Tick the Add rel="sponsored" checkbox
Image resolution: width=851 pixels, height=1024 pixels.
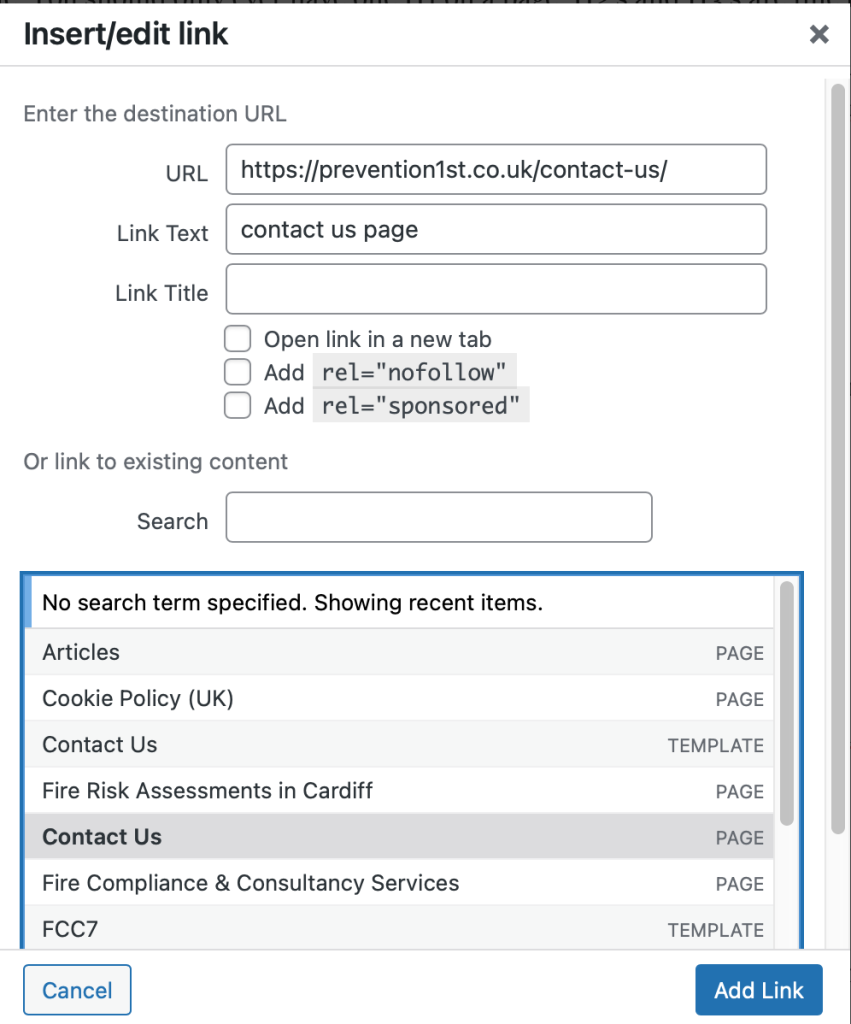click(x=237, y=405)
